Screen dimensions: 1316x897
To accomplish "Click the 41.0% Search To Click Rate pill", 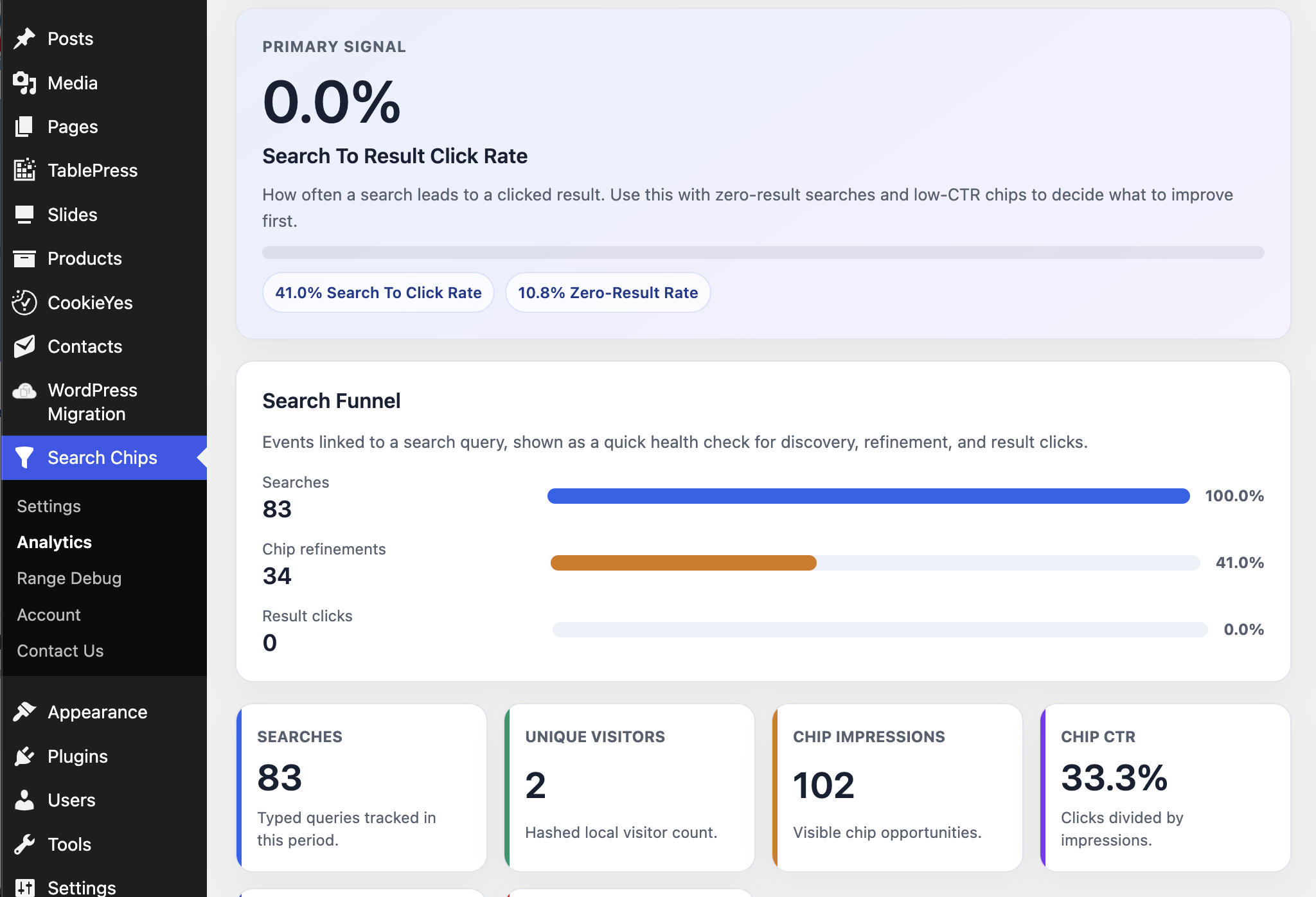I will pyautogui.click(x=378, y=293).
